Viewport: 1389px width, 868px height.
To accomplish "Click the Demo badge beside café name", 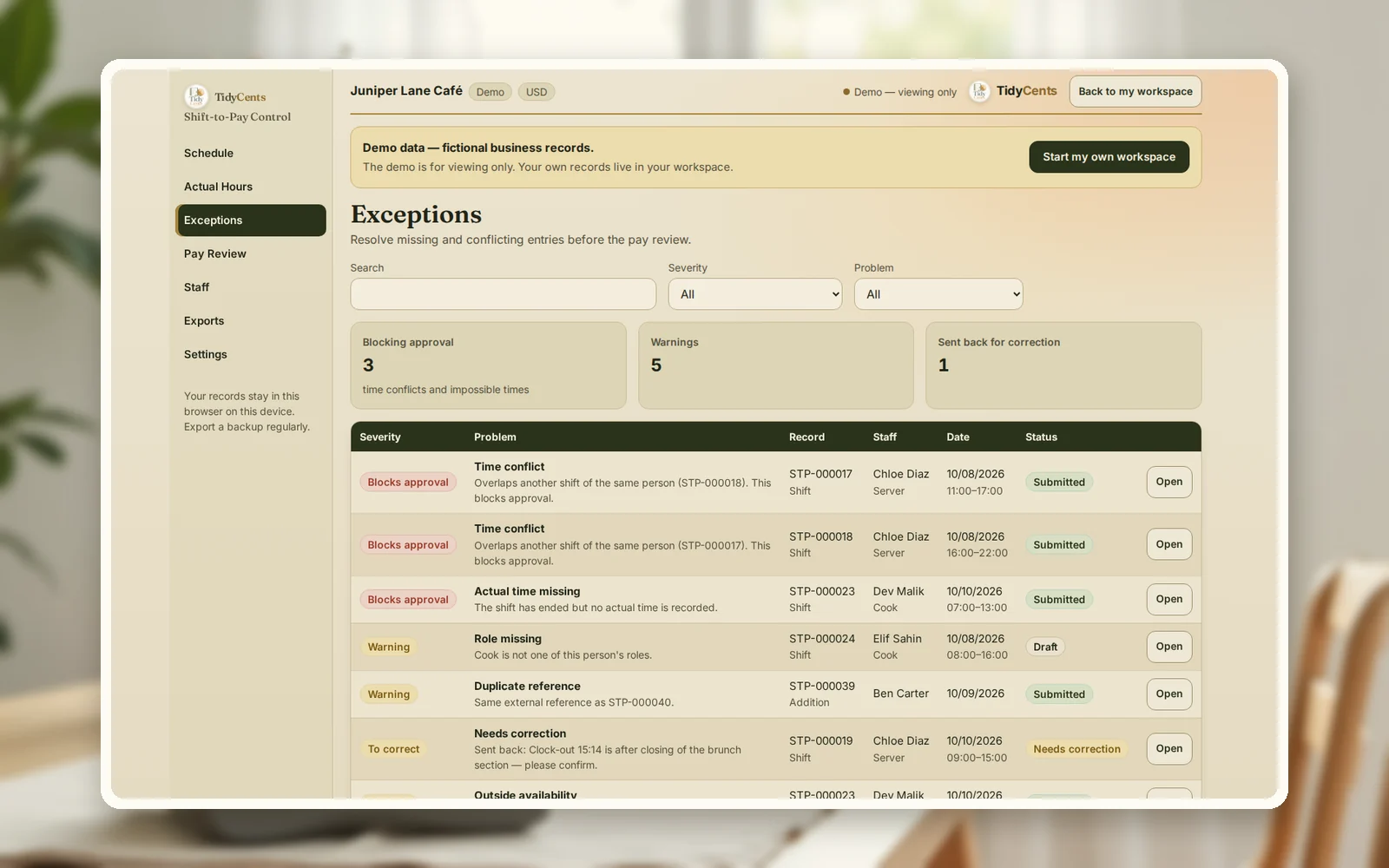I will 490,92.
